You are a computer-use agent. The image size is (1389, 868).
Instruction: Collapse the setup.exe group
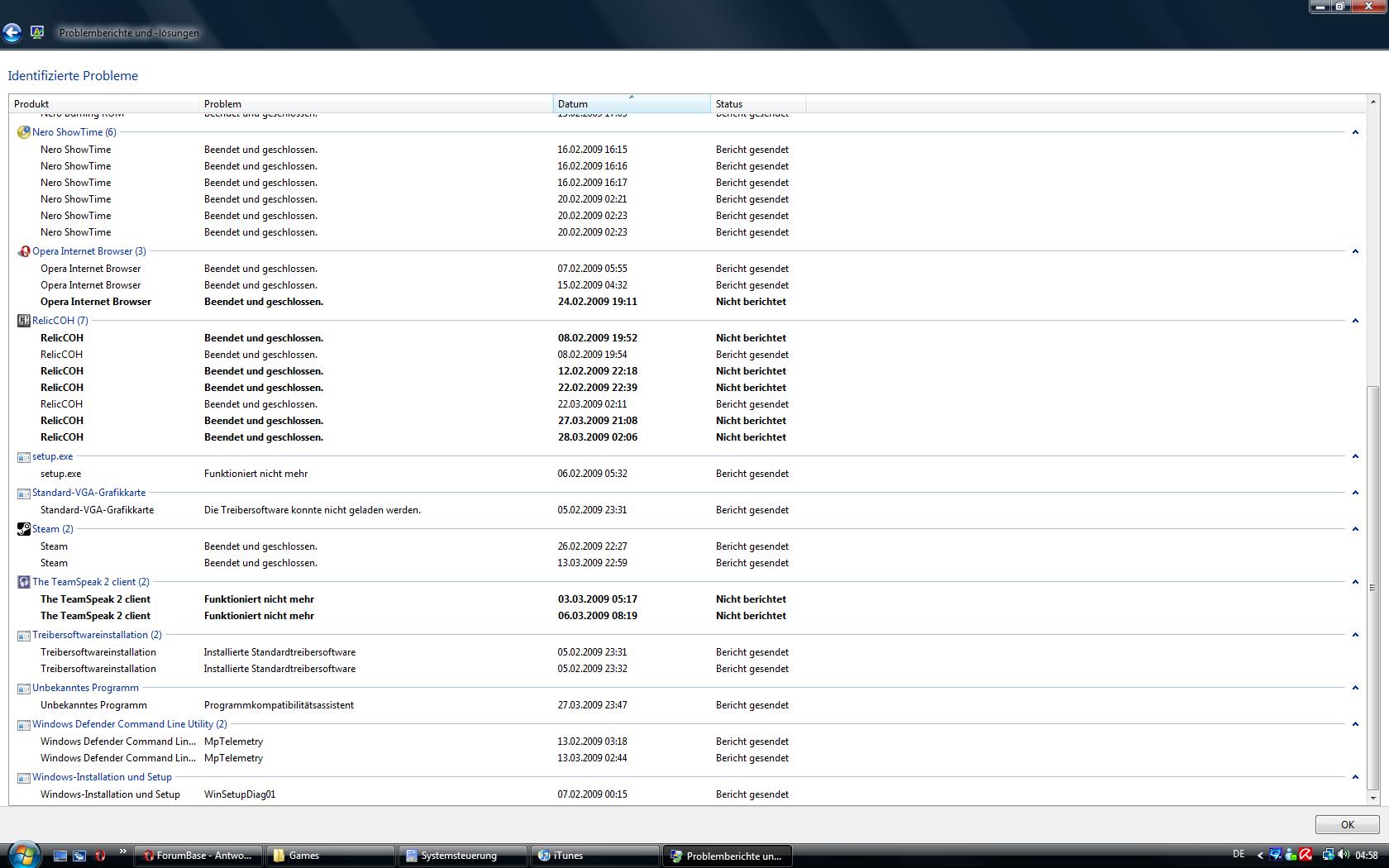pos(1355,456)
